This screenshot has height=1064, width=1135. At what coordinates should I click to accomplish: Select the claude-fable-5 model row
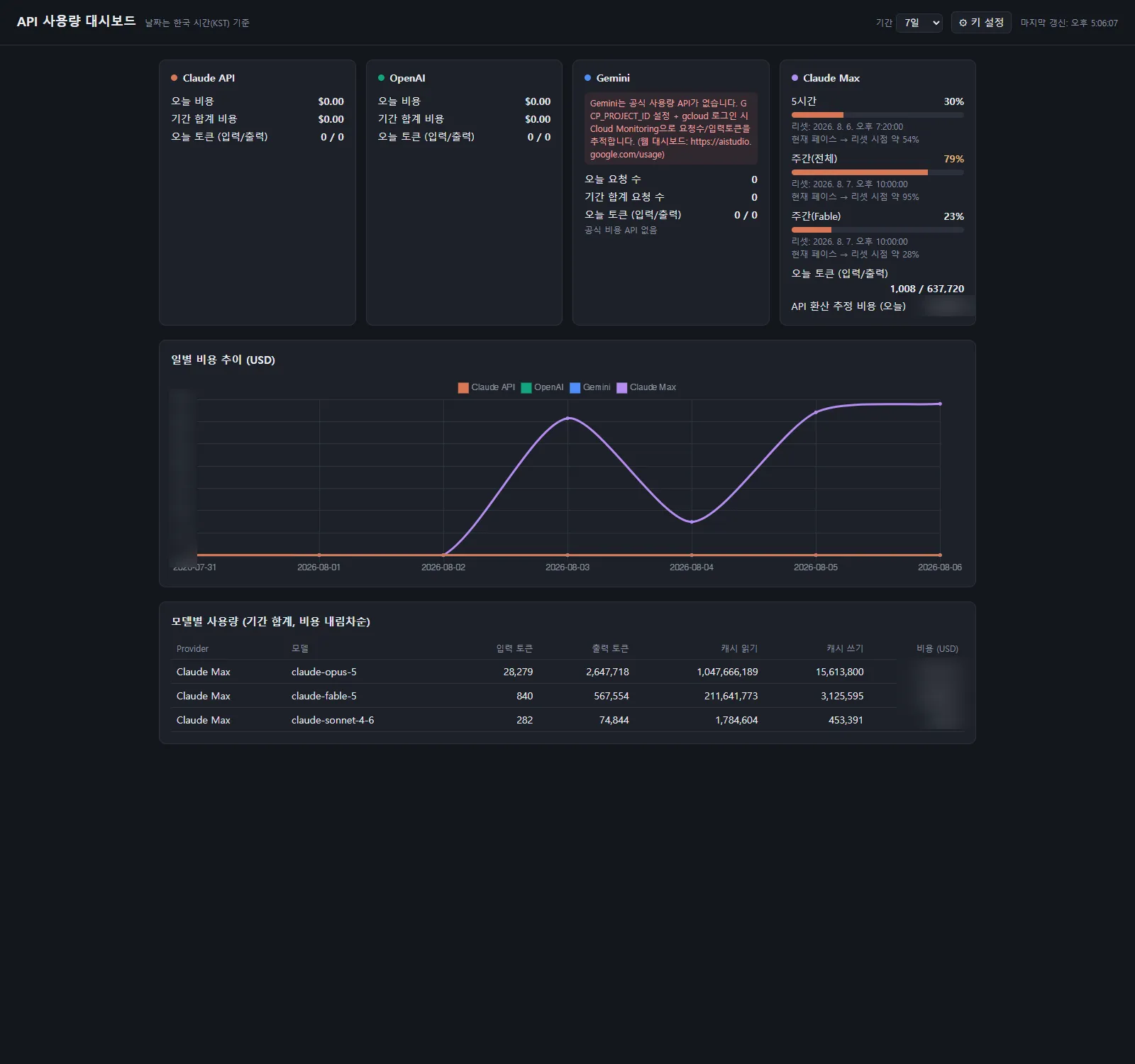(x=567, y=696)
